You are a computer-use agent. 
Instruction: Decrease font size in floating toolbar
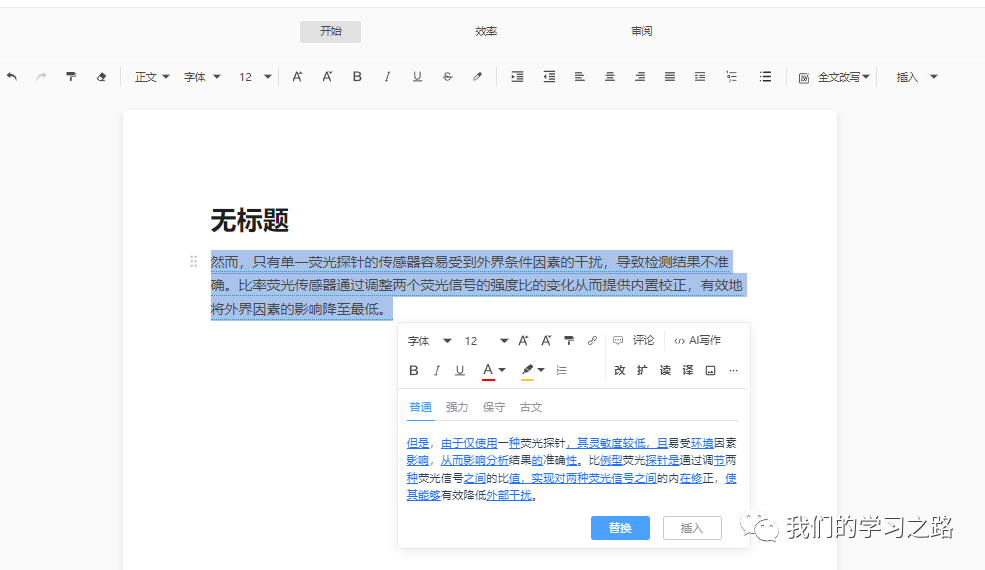click(546, 341)
